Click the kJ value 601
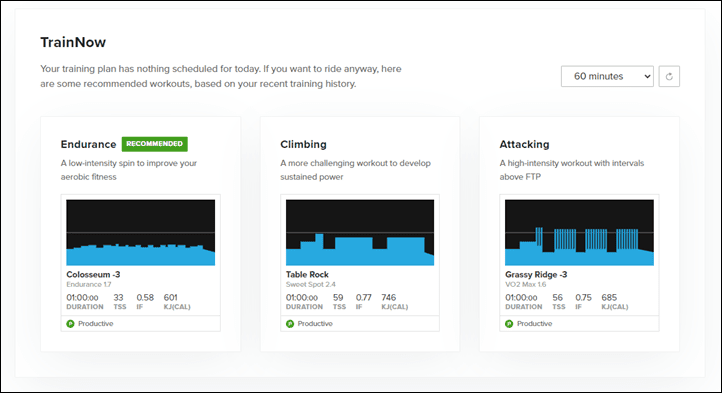This screenshot has width=722, height=393. click(x=170, y=298)
